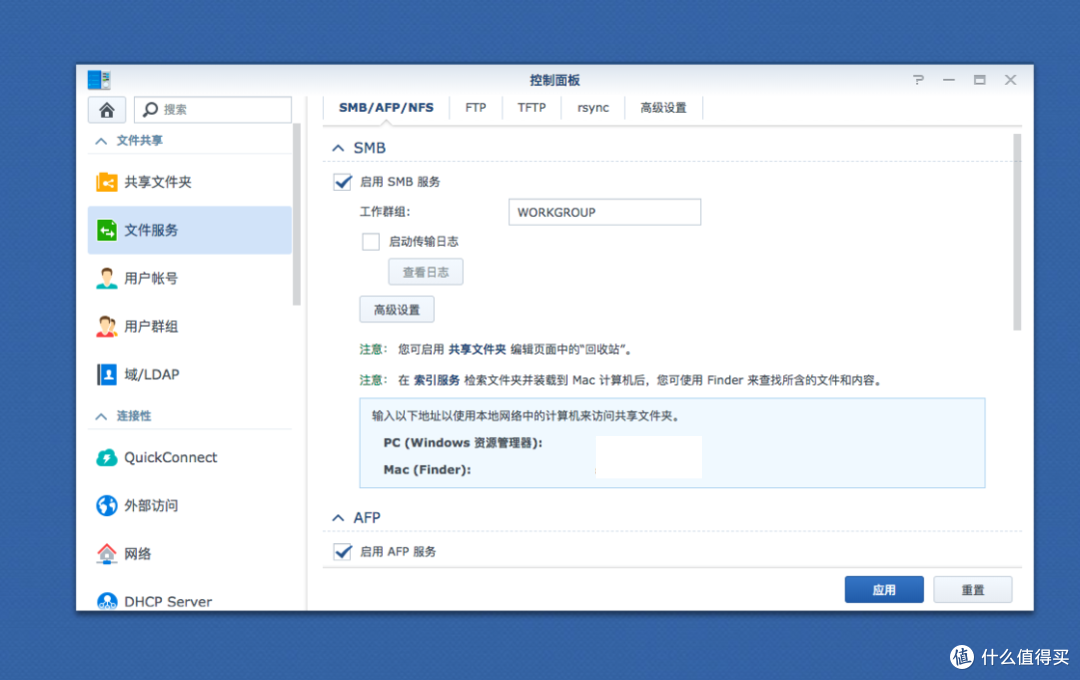This screenshot has height=680, width=1080.
Task: Select the 用户帐号 sidebar label
Action: pyautogui.click(x=151, y=278)
